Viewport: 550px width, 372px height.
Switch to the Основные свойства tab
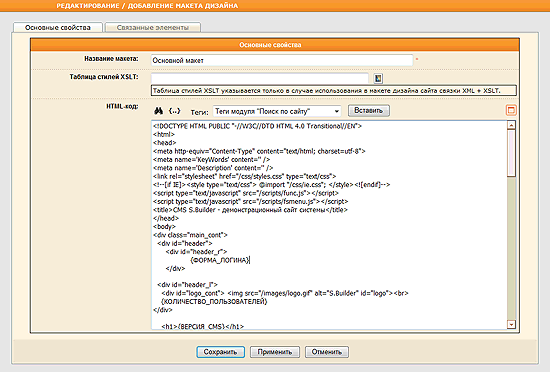[58, 27]
